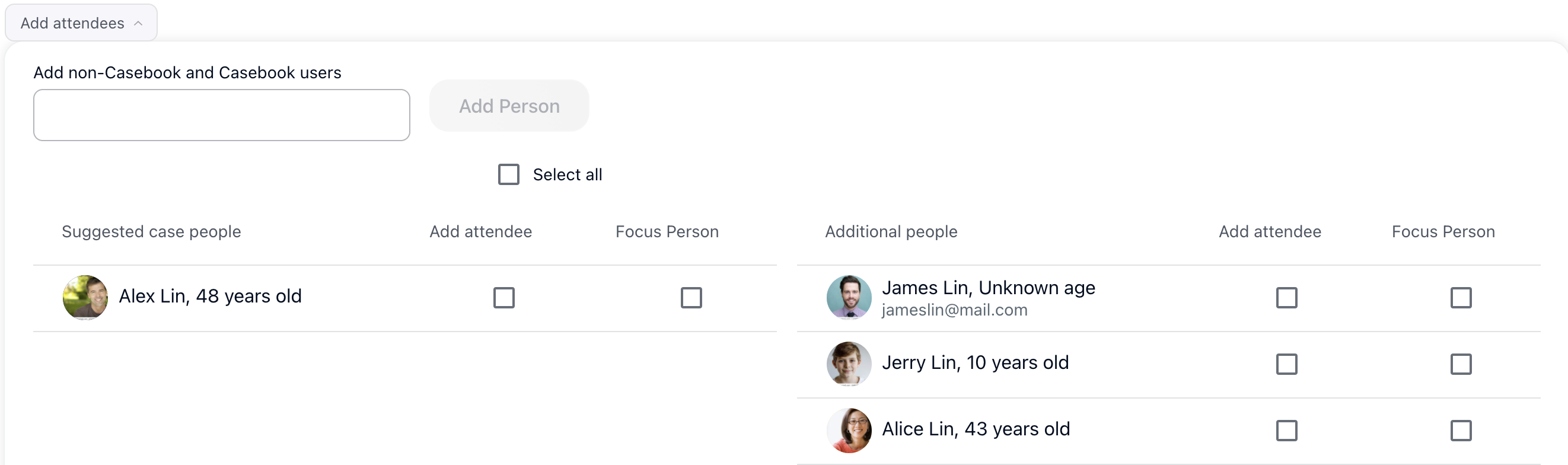Tick Add attendee for Jerry Lin
The width and height of the screenshot is (1568, 465).
pyautogui.click(x=1286, y=364)
